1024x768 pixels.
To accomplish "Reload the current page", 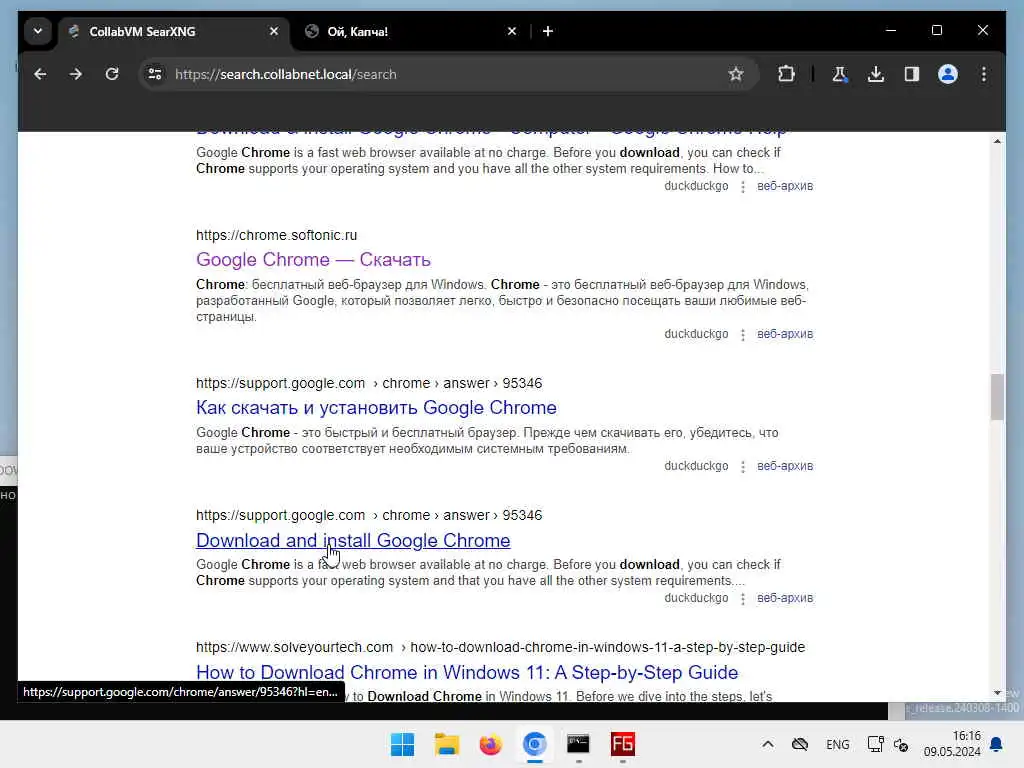I will [112, 74].
